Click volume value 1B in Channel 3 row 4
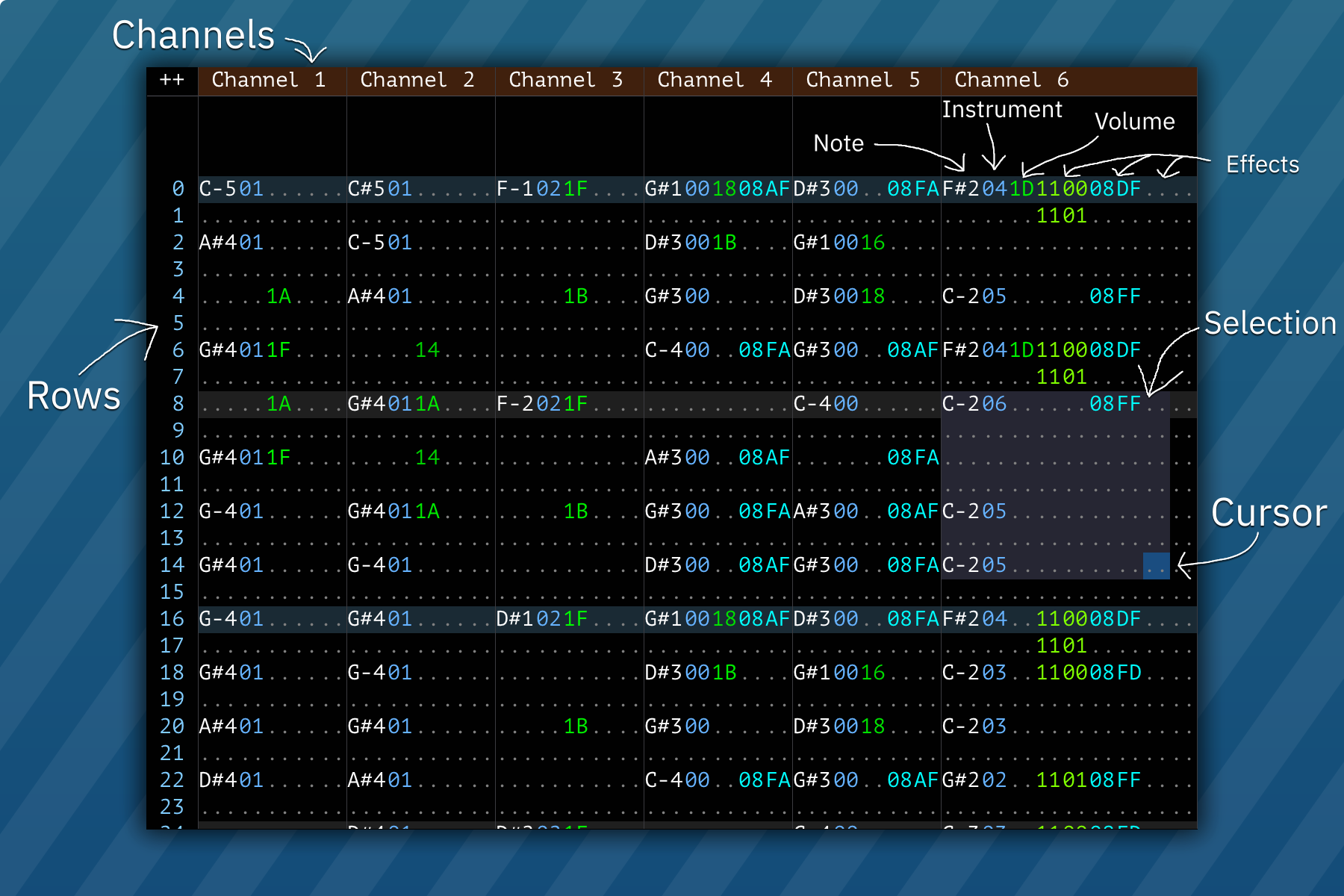Image resolution: width=1344 pixels, height=896 pixels. coord(576,296)
